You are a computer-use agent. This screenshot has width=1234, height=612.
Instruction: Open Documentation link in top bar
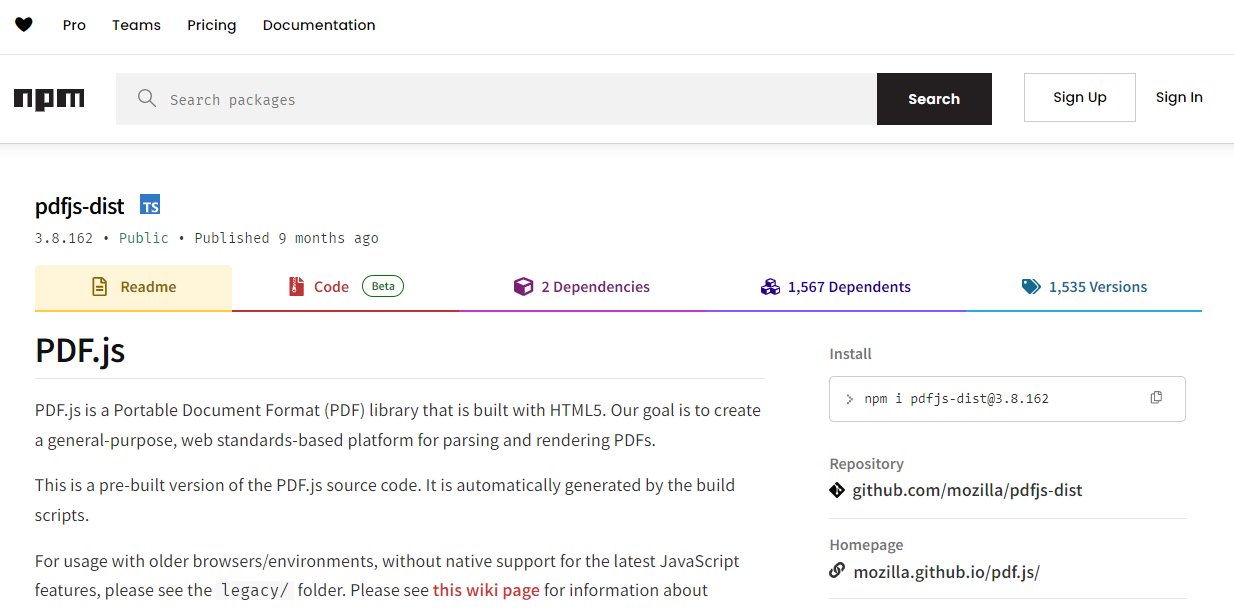pyautogui.click(x=319, y=25)
